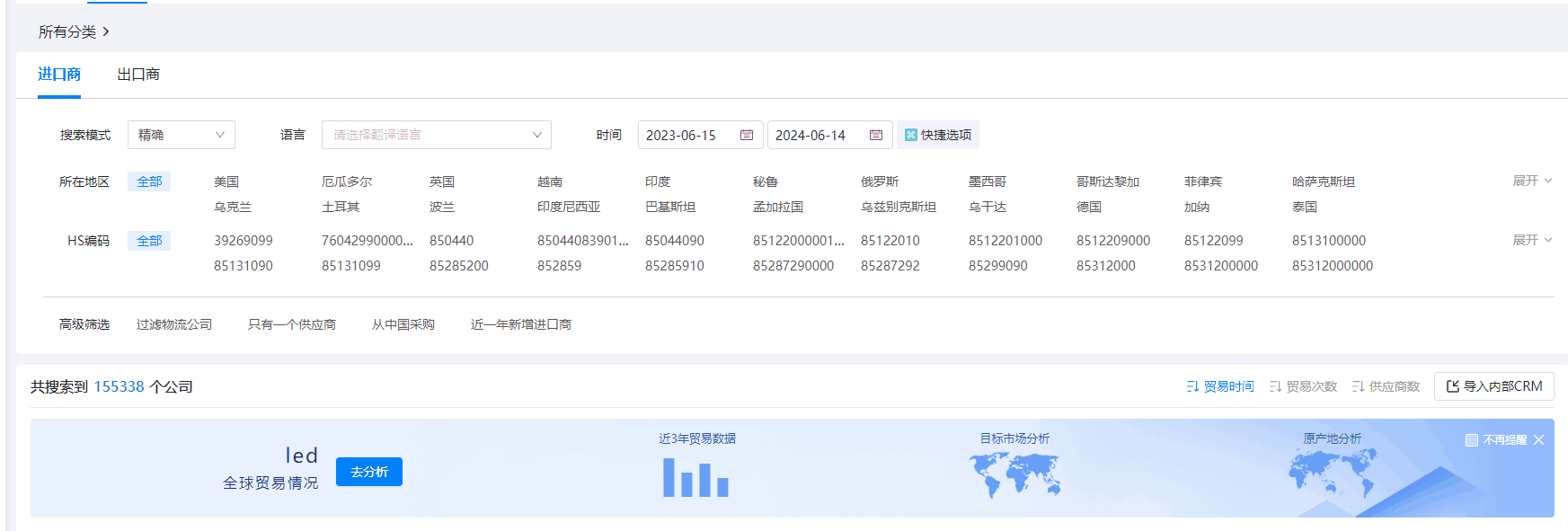
Task: Click the end date calendar icon
Action: (875, 135)
